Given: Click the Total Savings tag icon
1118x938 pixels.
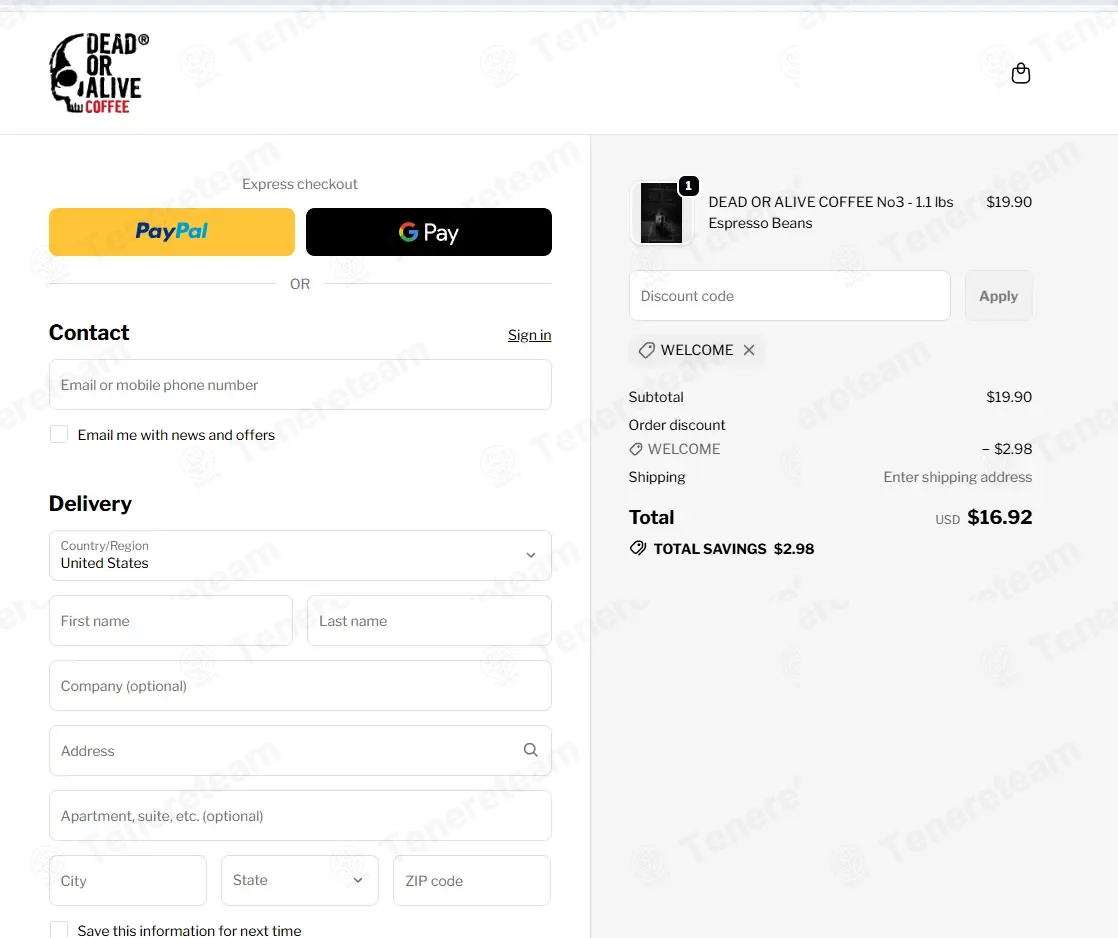Looking at the screenshot, I should point(637,548).
